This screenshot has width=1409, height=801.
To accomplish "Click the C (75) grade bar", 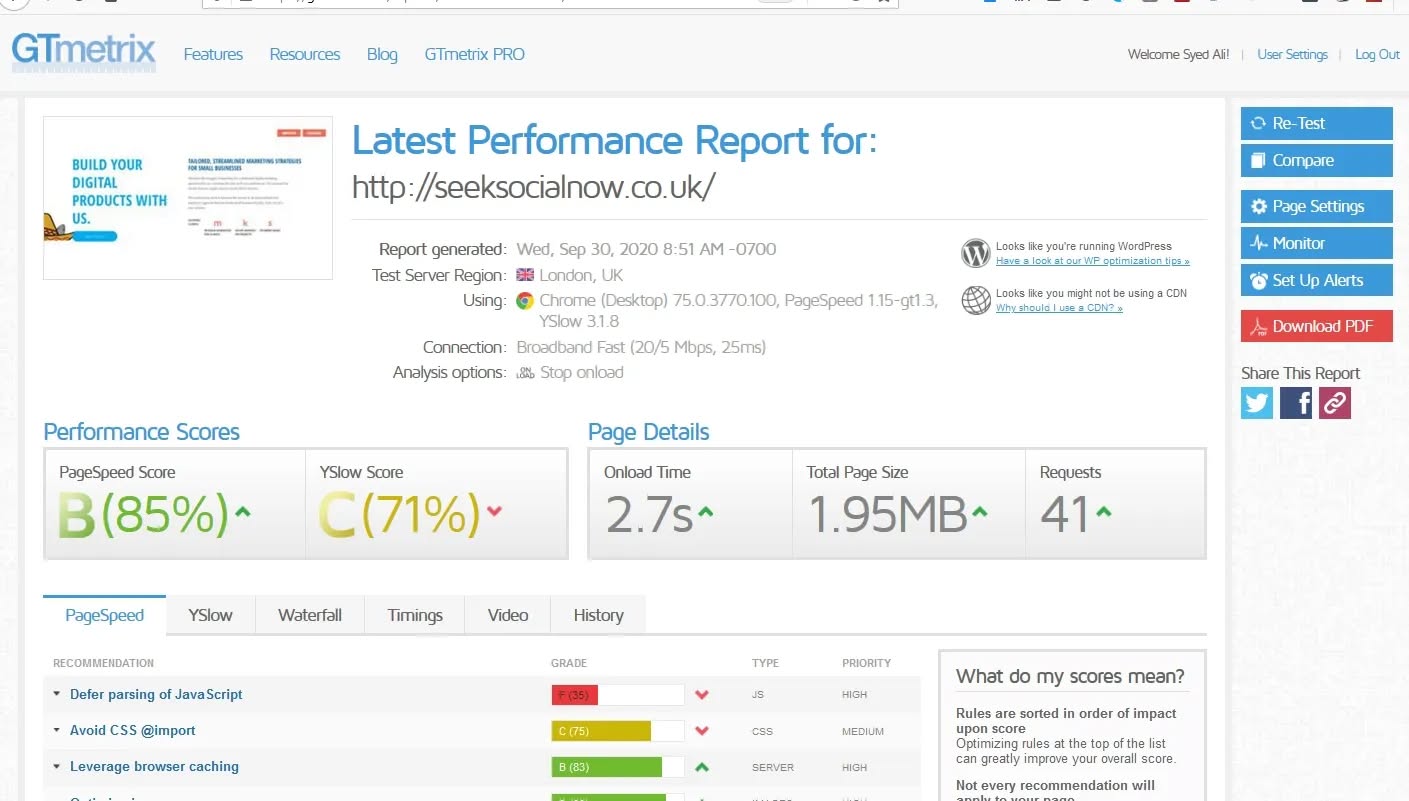I will click(617, 731).
